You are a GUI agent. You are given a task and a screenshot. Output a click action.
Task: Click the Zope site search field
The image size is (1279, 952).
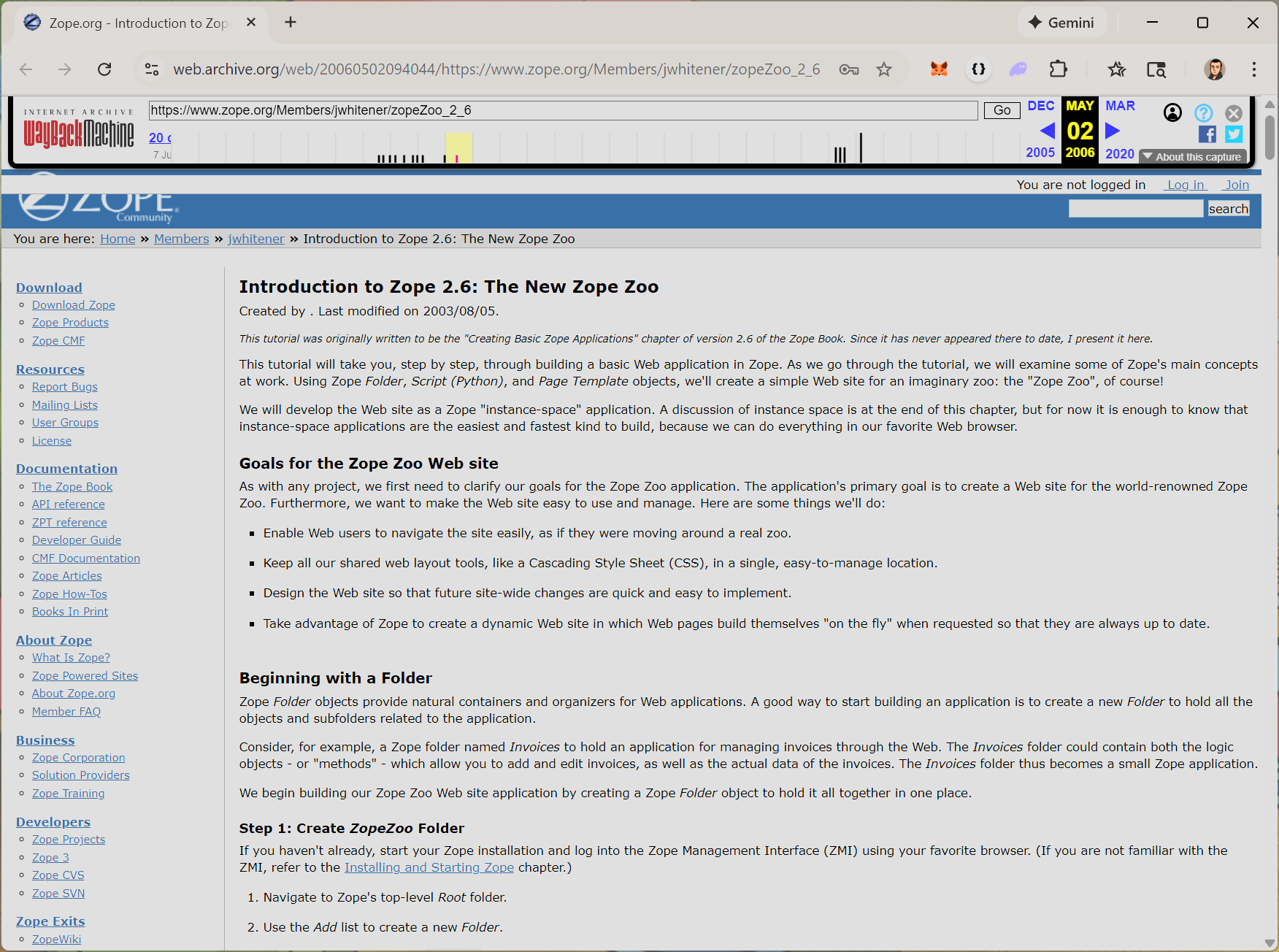[1135, 209]
